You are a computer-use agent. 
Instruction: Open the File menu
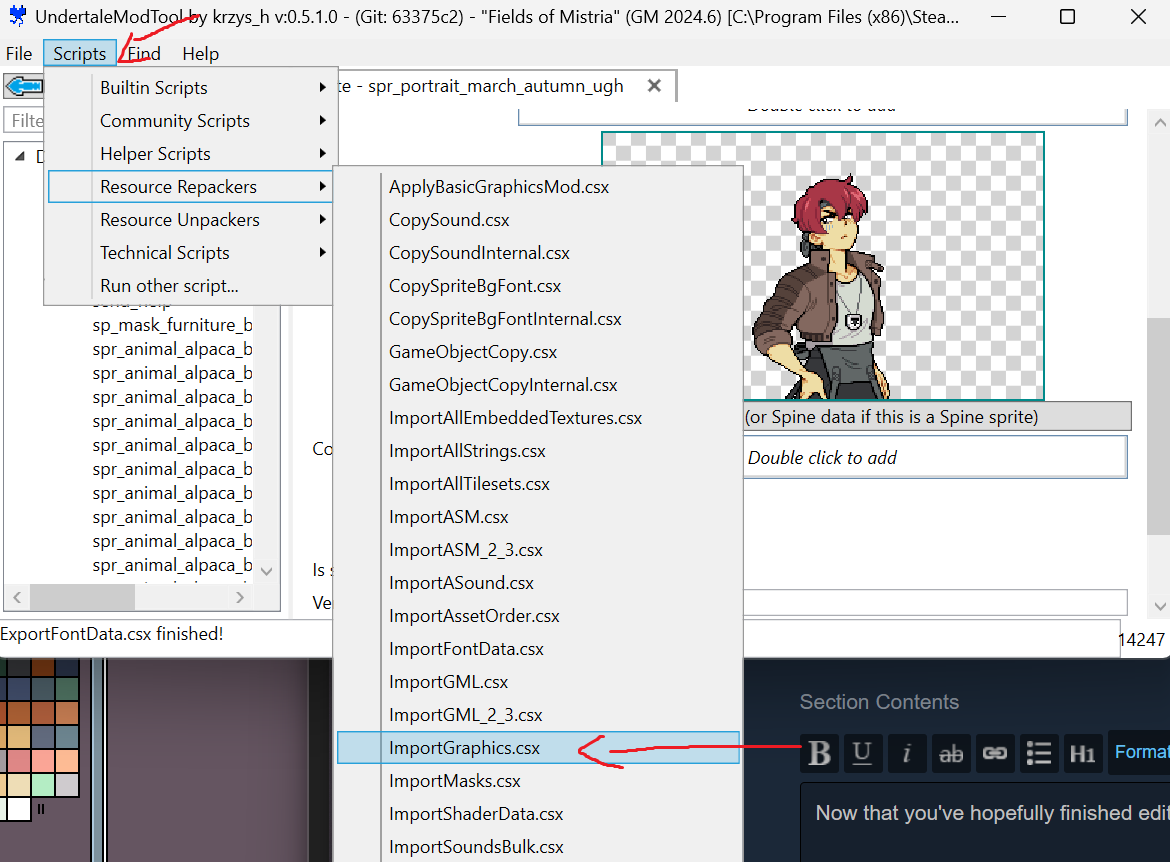point(19,54)
